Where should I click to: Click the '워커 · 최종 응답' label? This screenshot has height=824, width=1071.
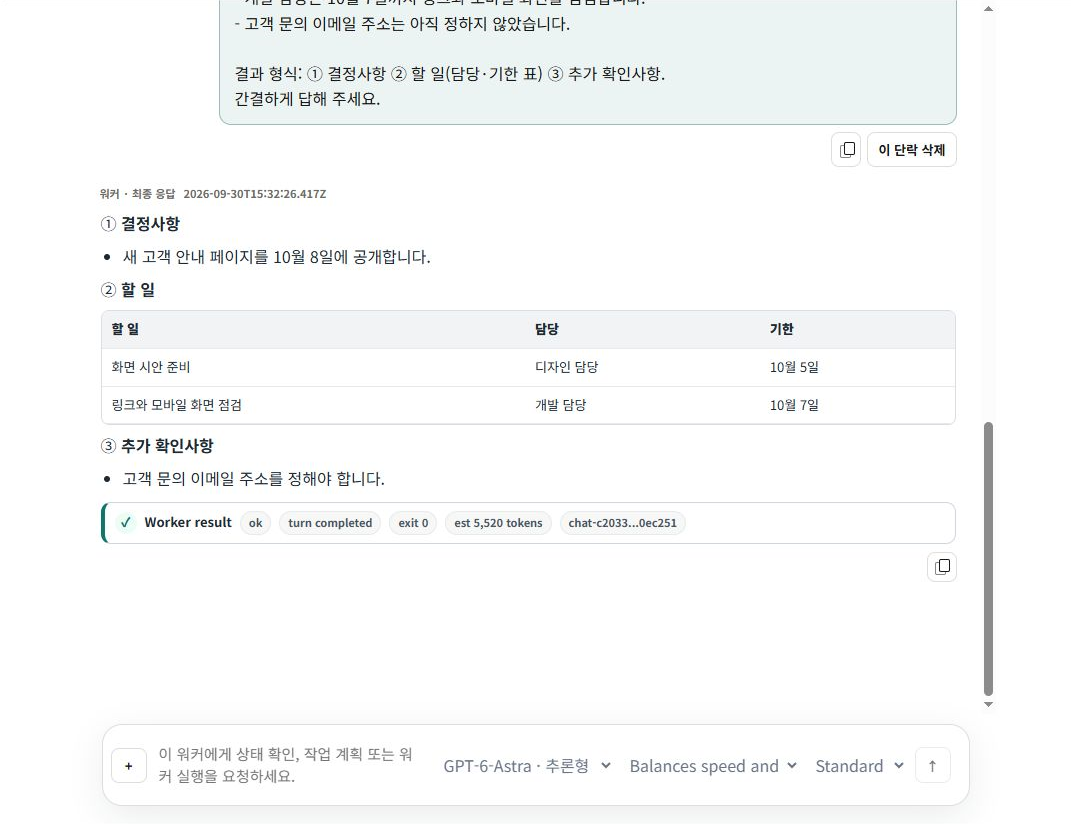click(x=137, y=194)
